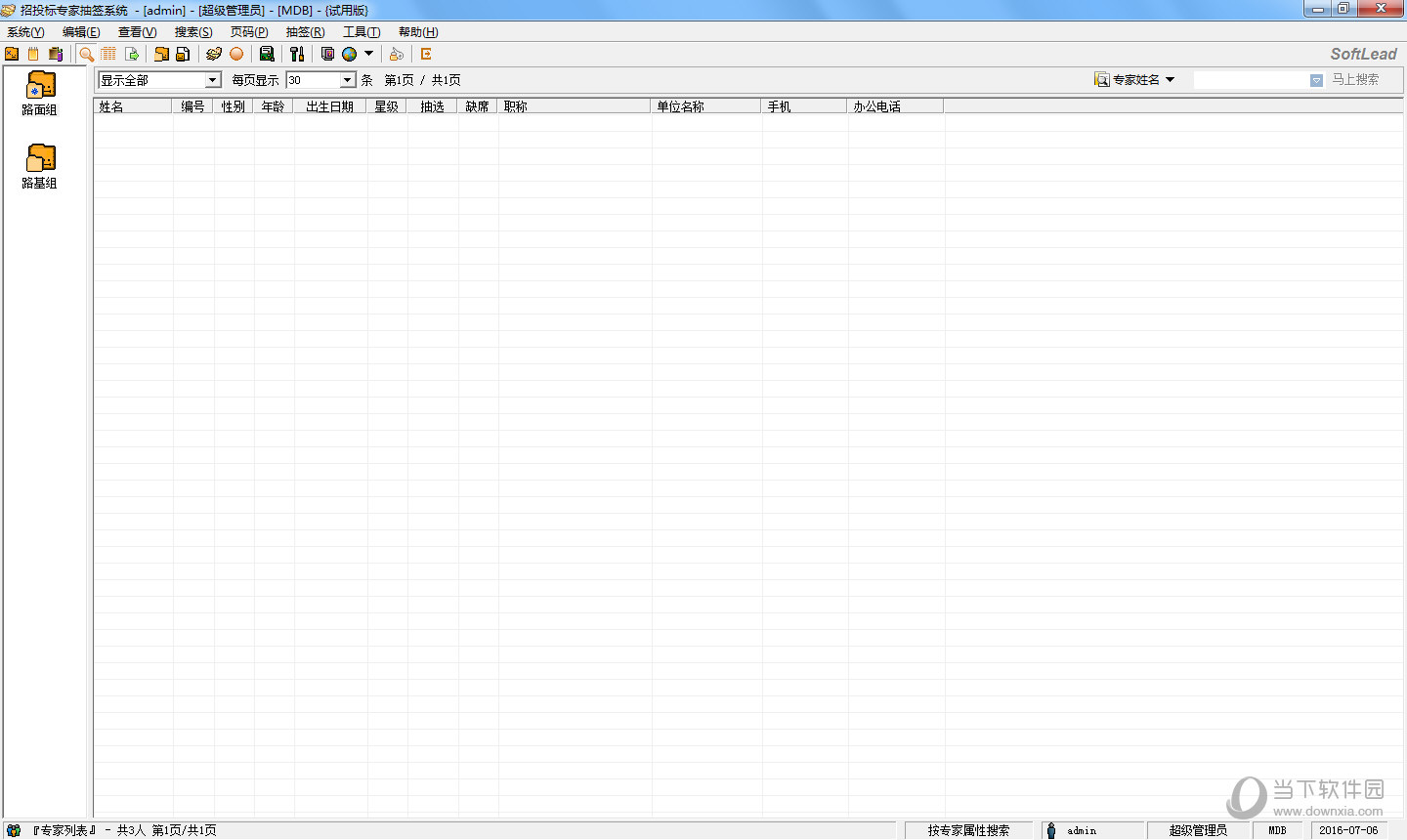Click the SoftLead logo text
Image resolution: width=1407 pixels, height=840 pixels.
[1364, 54]
